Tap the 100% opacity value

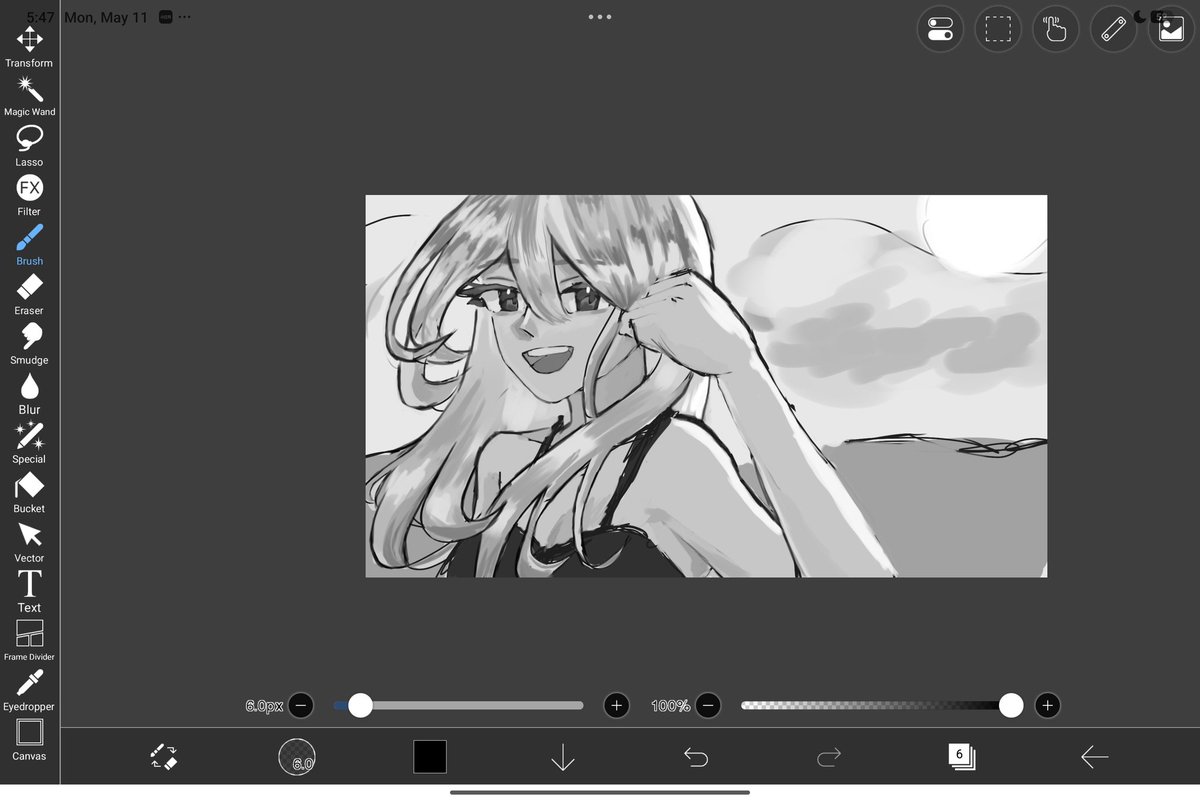tap(670, 706)
